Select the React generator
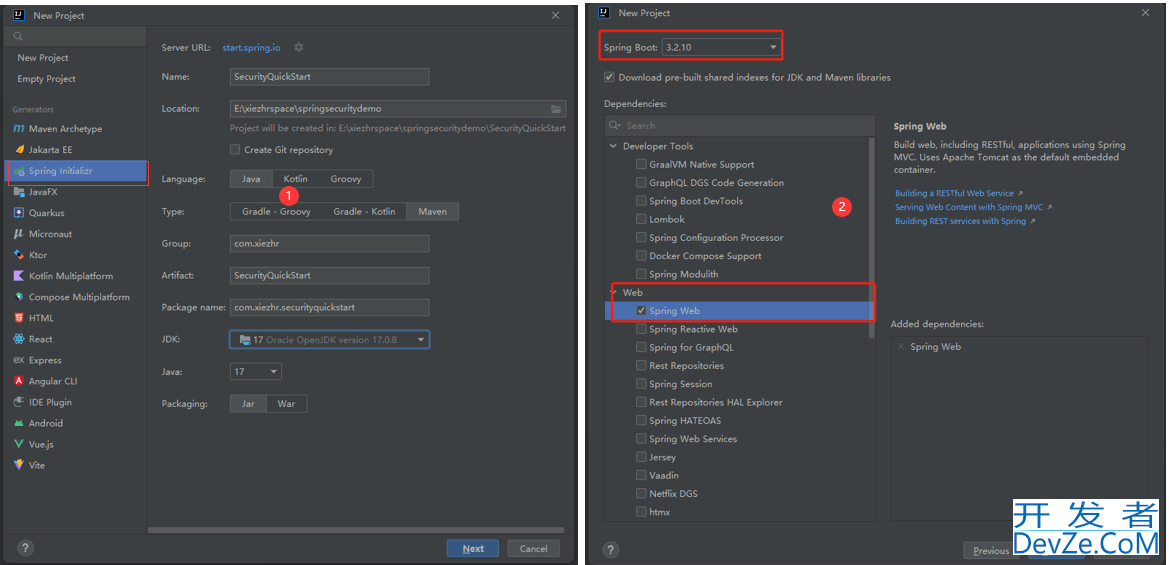Viewport: 1169px width, 565px height. click(x=40, y=339)
